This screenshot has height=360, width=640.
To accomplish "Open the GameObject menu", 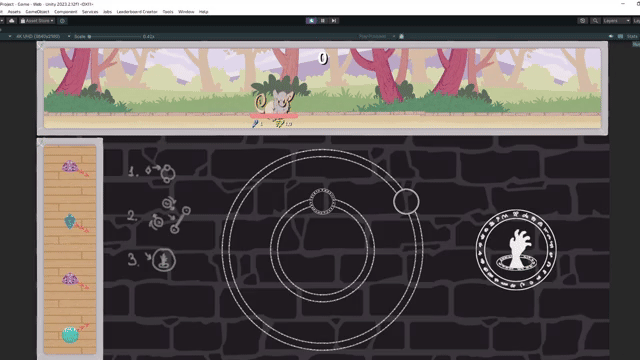I will (37, 12).
